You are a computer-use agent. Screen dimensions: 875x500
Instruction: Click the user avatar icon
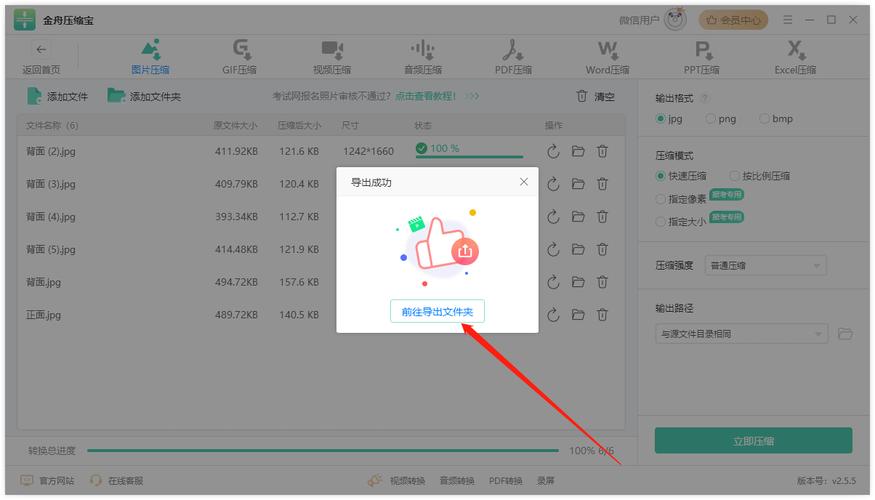tap(675, 20)
